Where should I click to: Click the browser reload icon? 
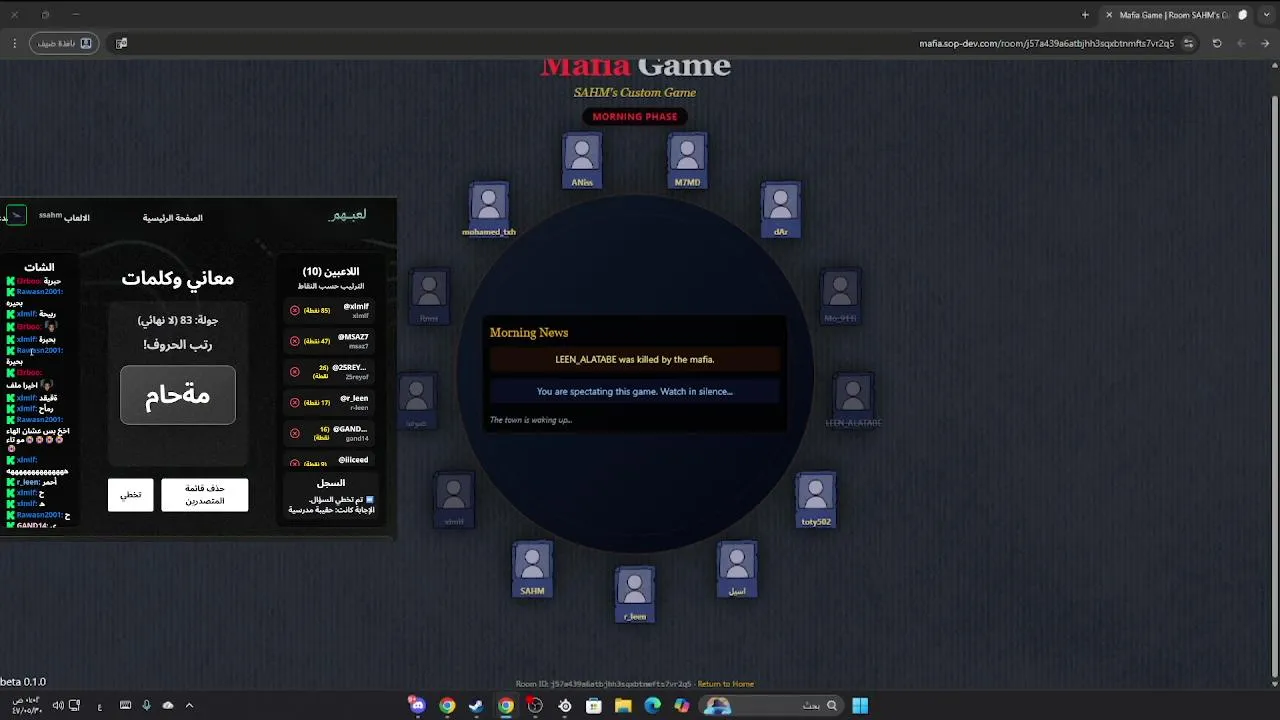[1217, 43]
